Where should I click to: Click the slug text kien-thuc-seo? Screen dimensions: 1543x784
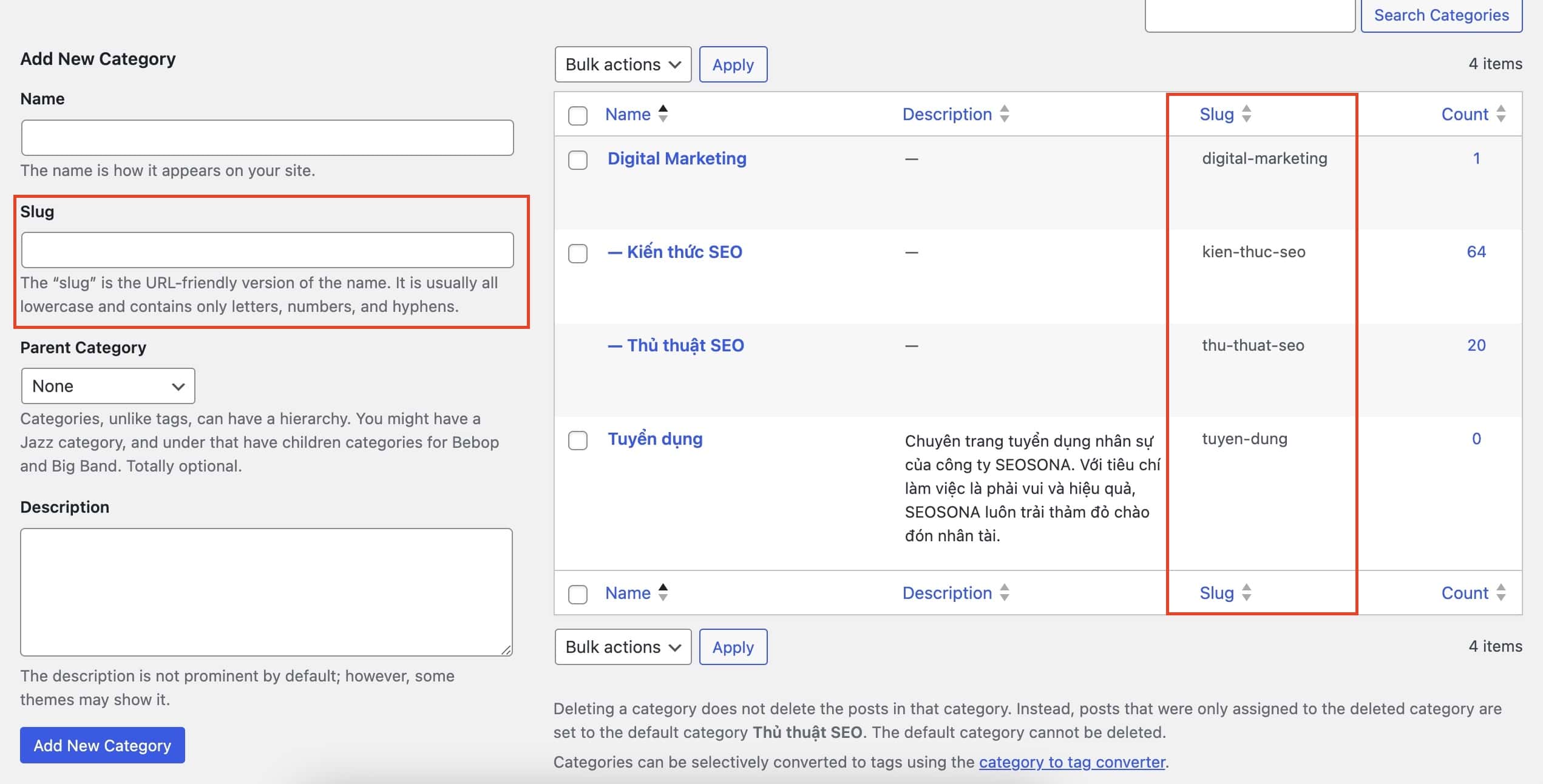coord(1253,252)
